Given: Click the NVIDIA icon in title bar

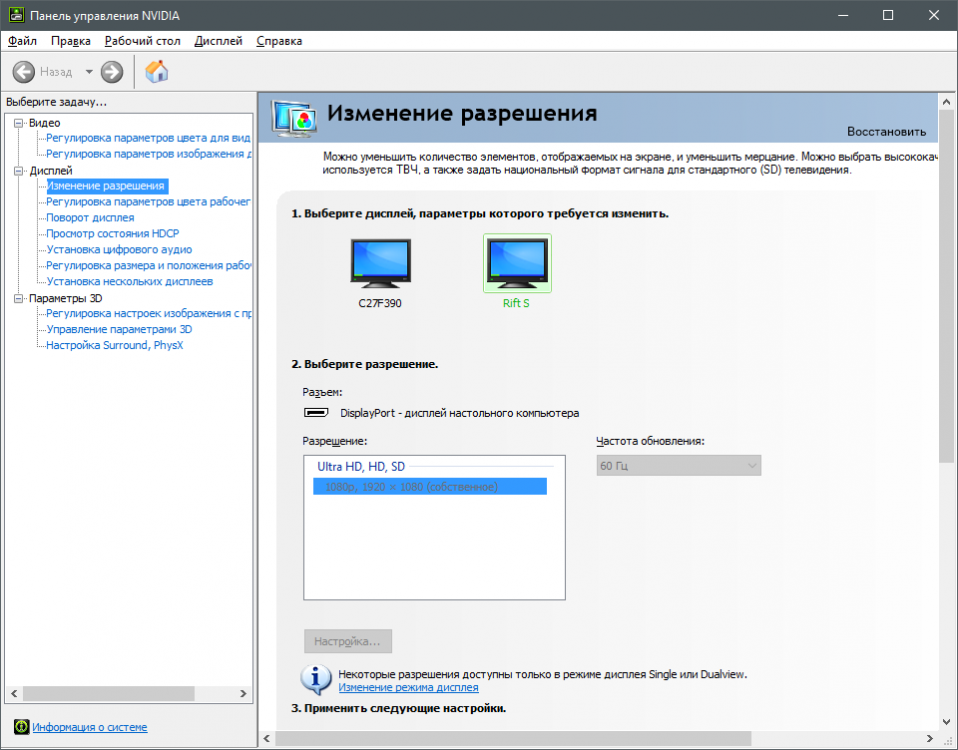Looking at the screenshot, I should [x=16, y=15].
